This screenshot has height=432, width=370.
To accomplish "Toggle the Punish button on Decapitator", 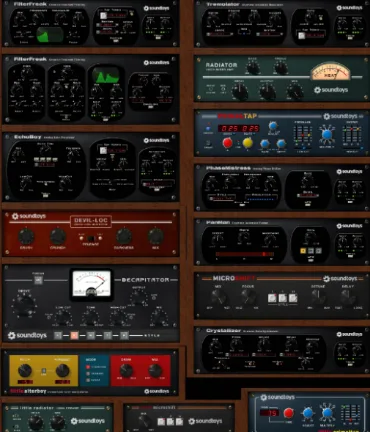I will point(38,280).
